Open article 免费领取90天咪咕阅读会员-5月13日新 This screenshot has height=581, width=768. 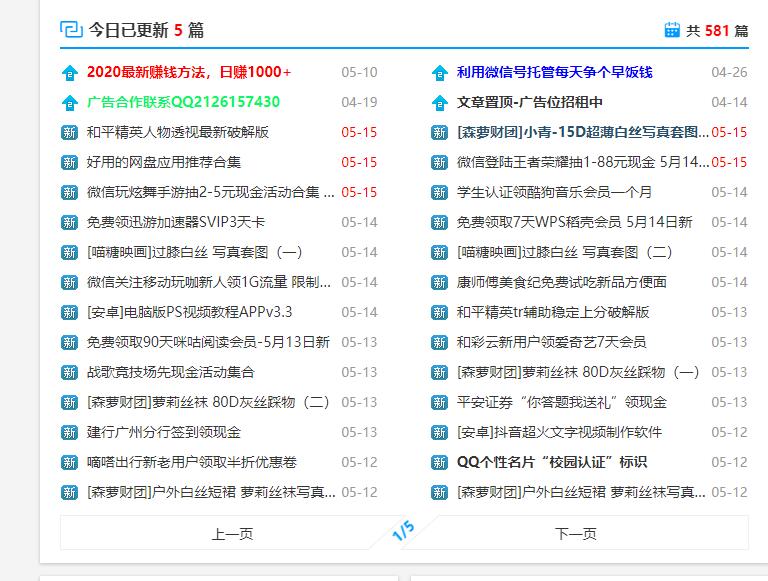208,342
